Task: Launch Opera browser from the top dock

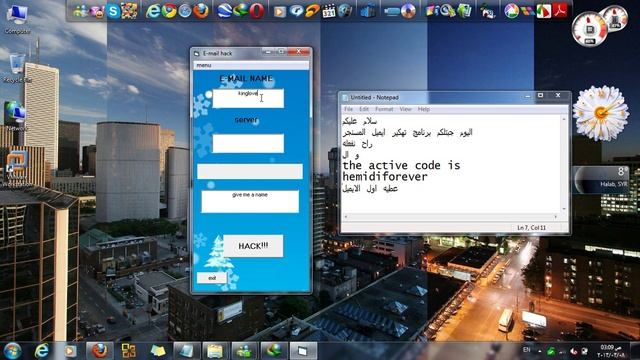Action: coord(257,11)
